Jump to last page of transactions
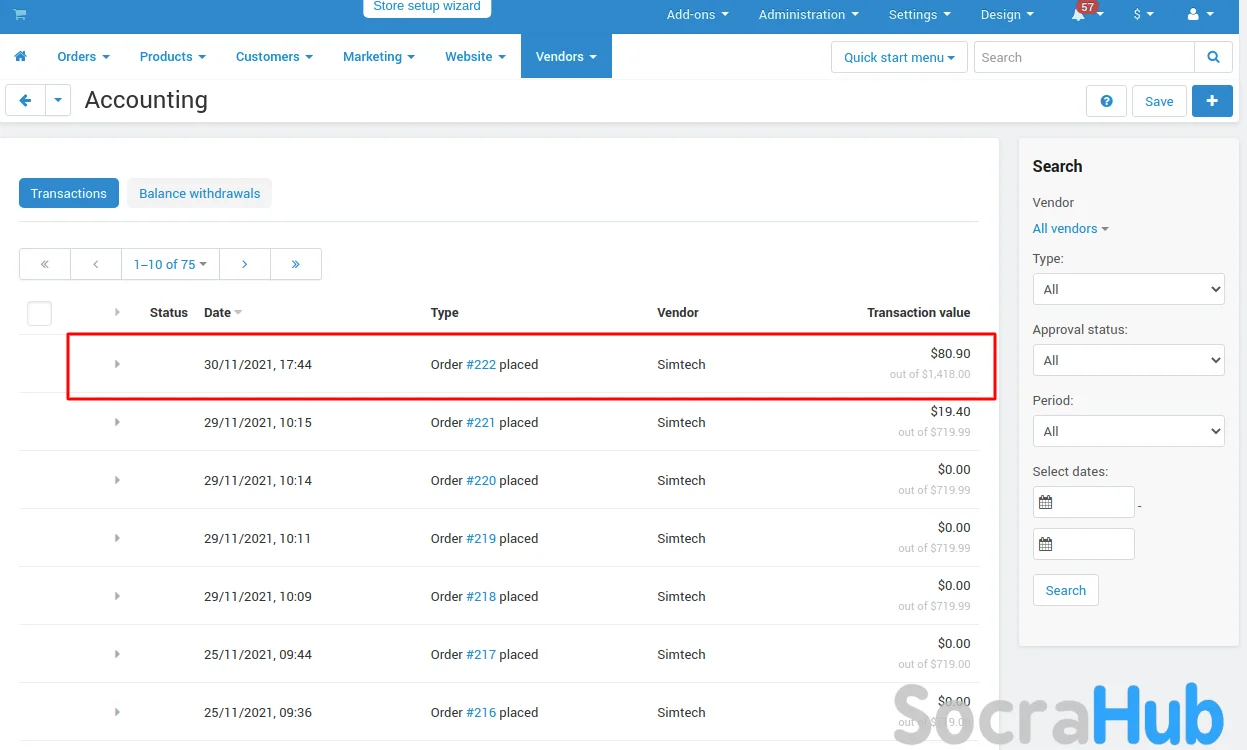Screen dimensions: 1247x750 [296, 264]
